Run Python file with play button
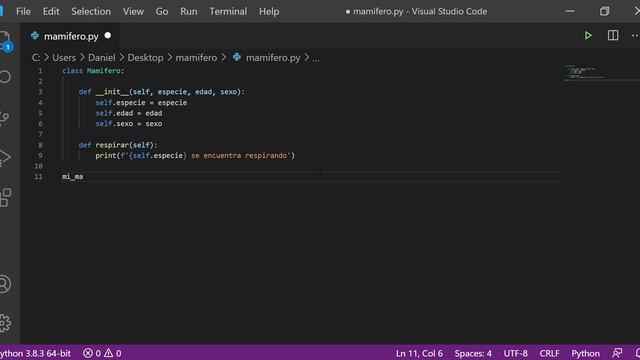The height and width of the screenshot is (360, 640). tap(588, 36)
